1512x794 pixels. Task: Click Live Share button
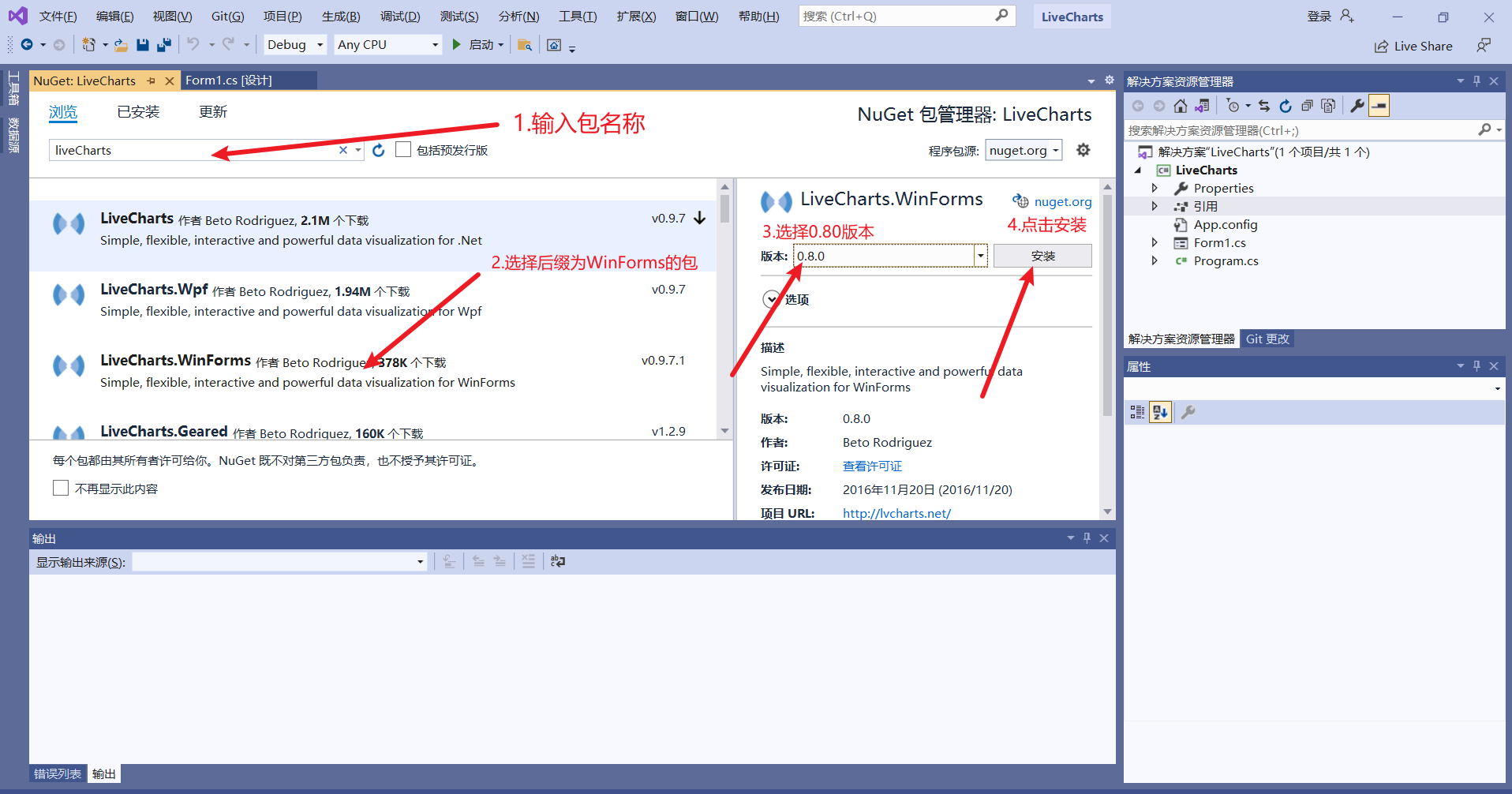[1413, 46]
